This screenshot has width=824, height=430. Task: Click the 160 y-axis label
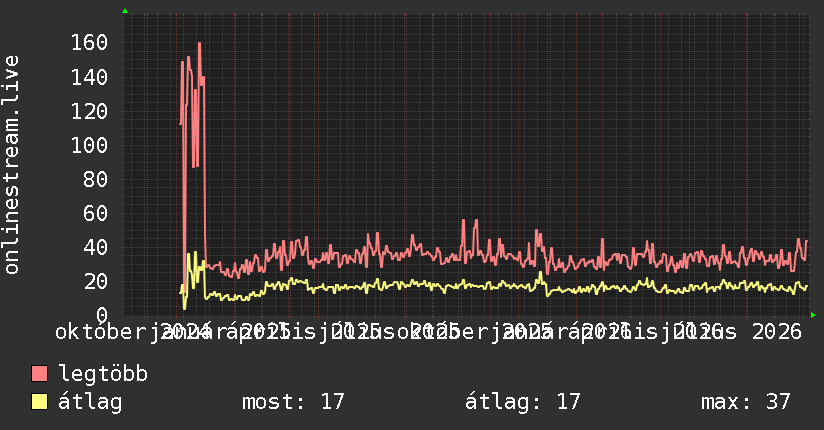point(89,43)
